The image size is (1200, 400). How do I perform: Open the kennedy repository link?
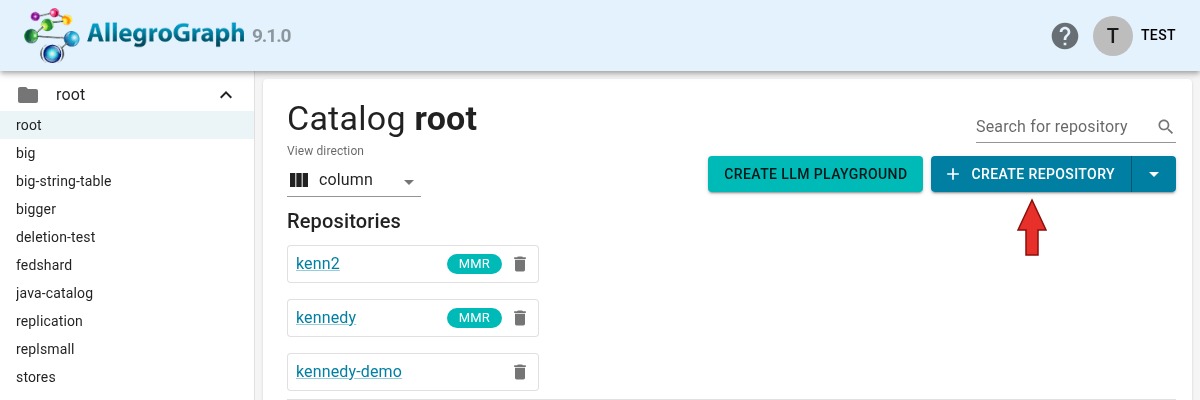tap(326, 318)
